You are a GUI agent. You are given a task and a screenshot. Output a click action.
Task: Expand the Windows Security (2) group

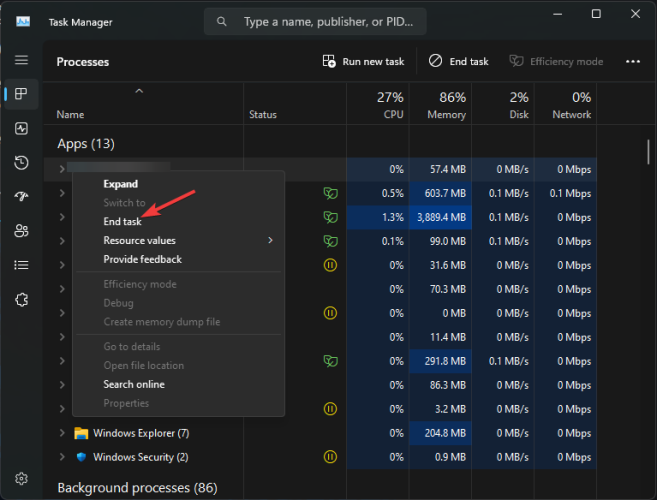62,457
